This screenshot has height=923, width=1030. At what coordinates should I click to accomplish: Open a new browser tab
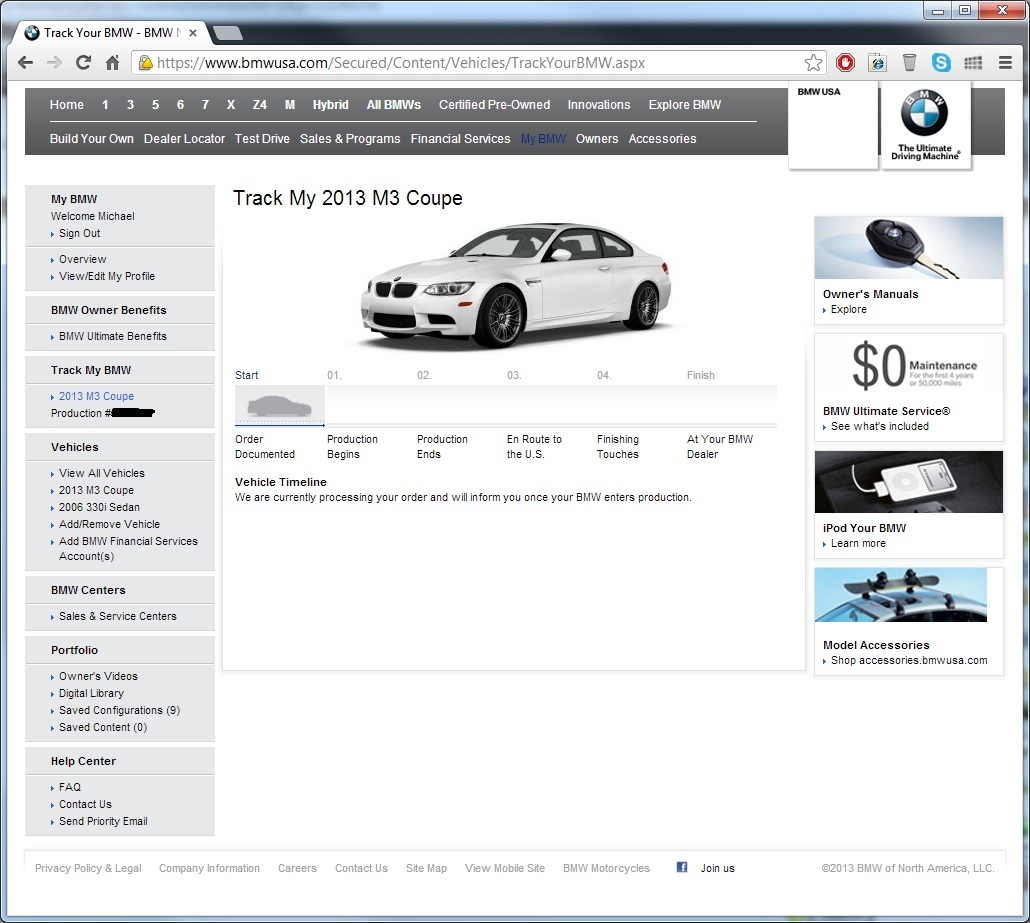click(228, 33)
